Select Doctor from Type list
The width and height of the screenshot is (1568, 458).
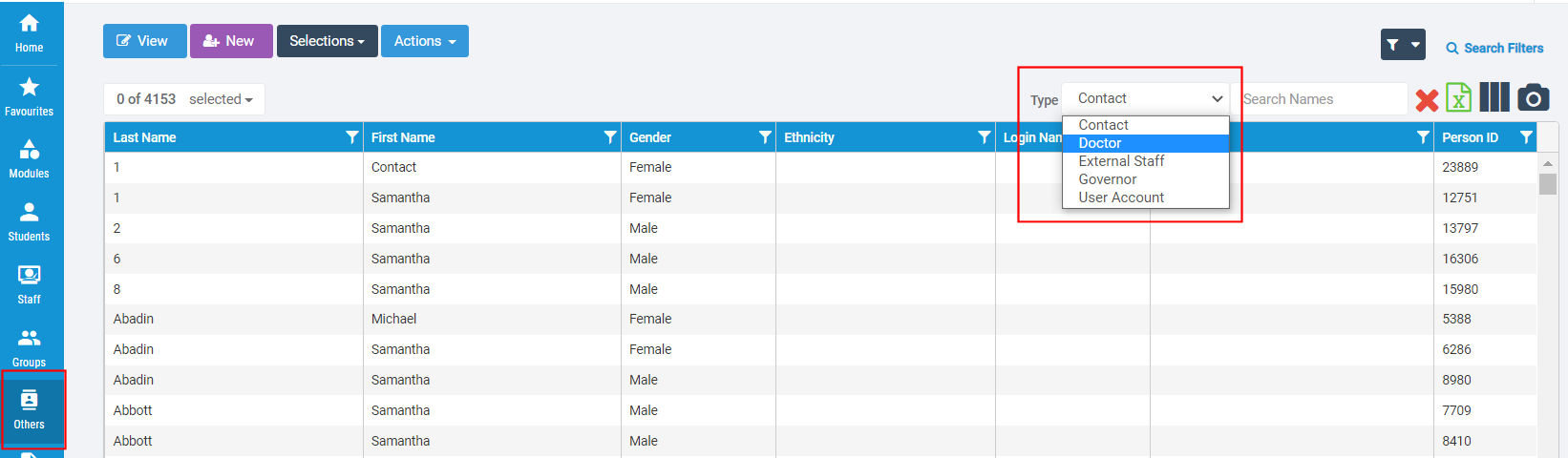pos(1100,143)
